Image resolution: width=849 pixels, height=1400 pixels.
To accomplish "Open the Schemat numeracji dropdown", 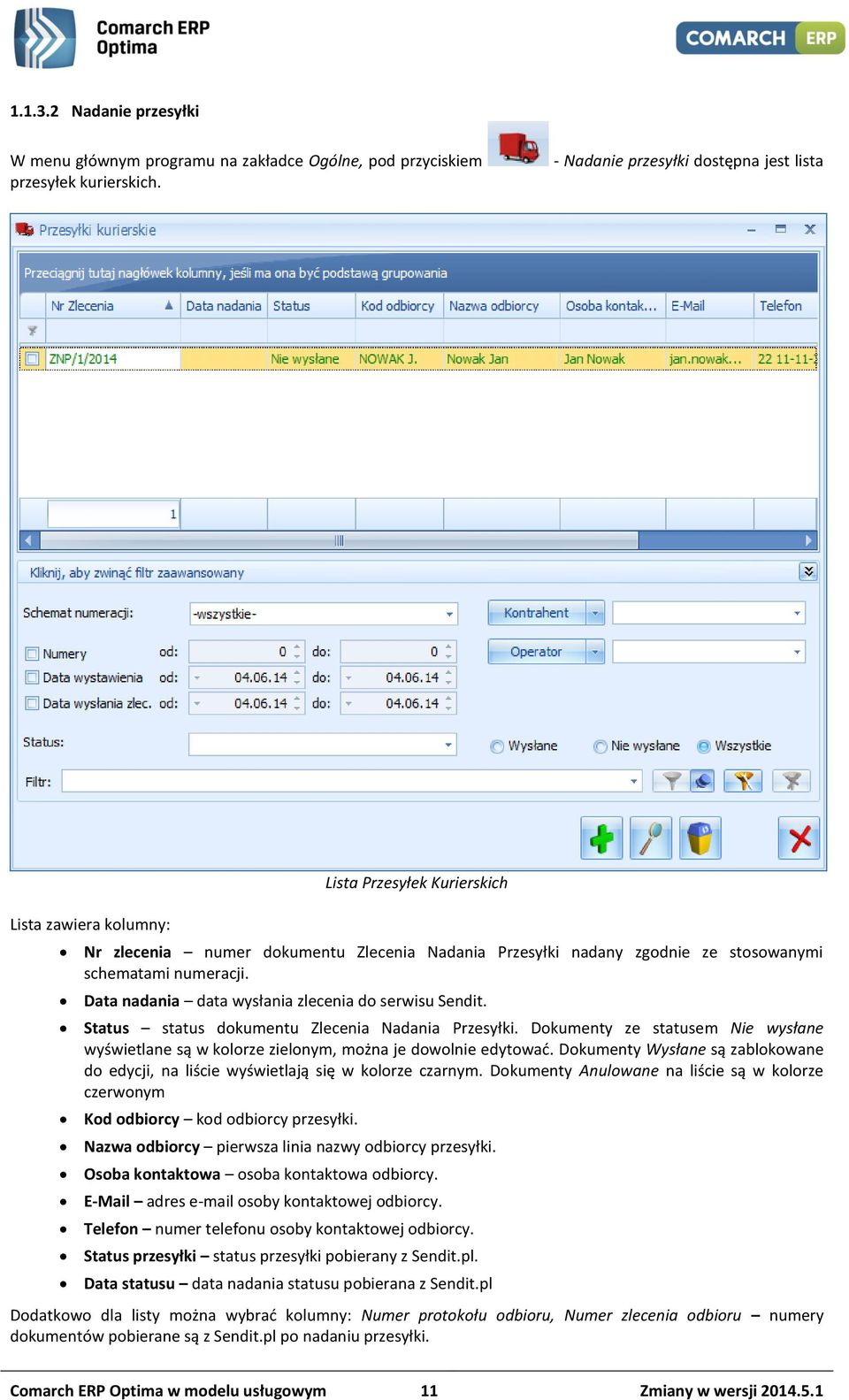I will click(449, 614).
